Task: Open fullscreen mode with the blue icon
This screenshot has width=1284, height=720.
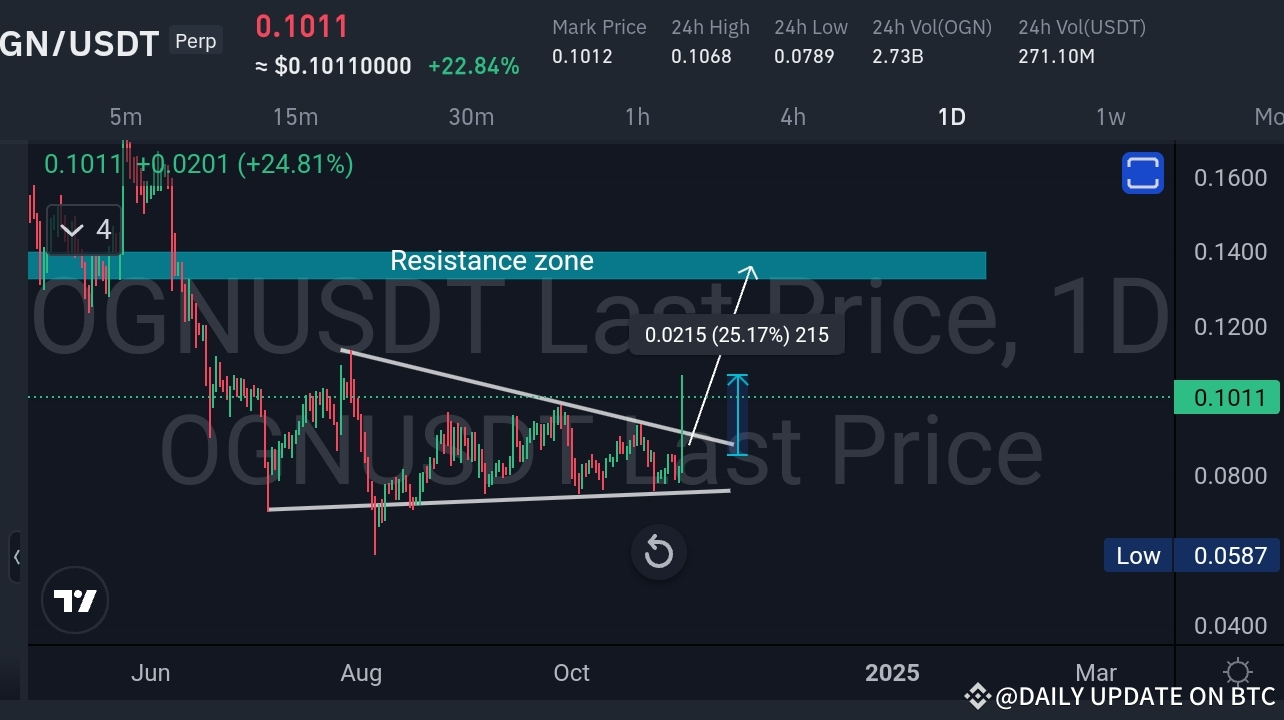Action: (1142, 172)
